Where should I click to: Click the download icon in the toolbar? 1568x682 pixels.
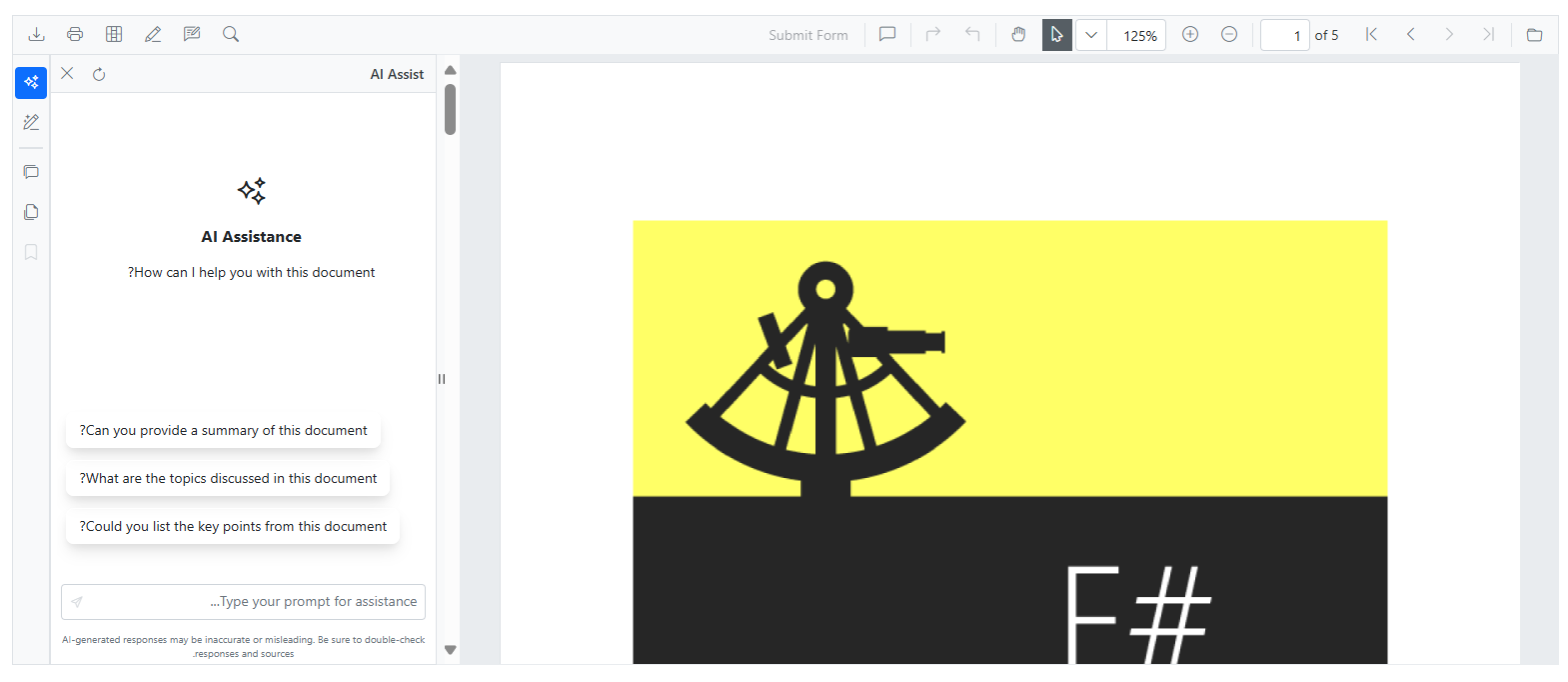tap(36, 34)
